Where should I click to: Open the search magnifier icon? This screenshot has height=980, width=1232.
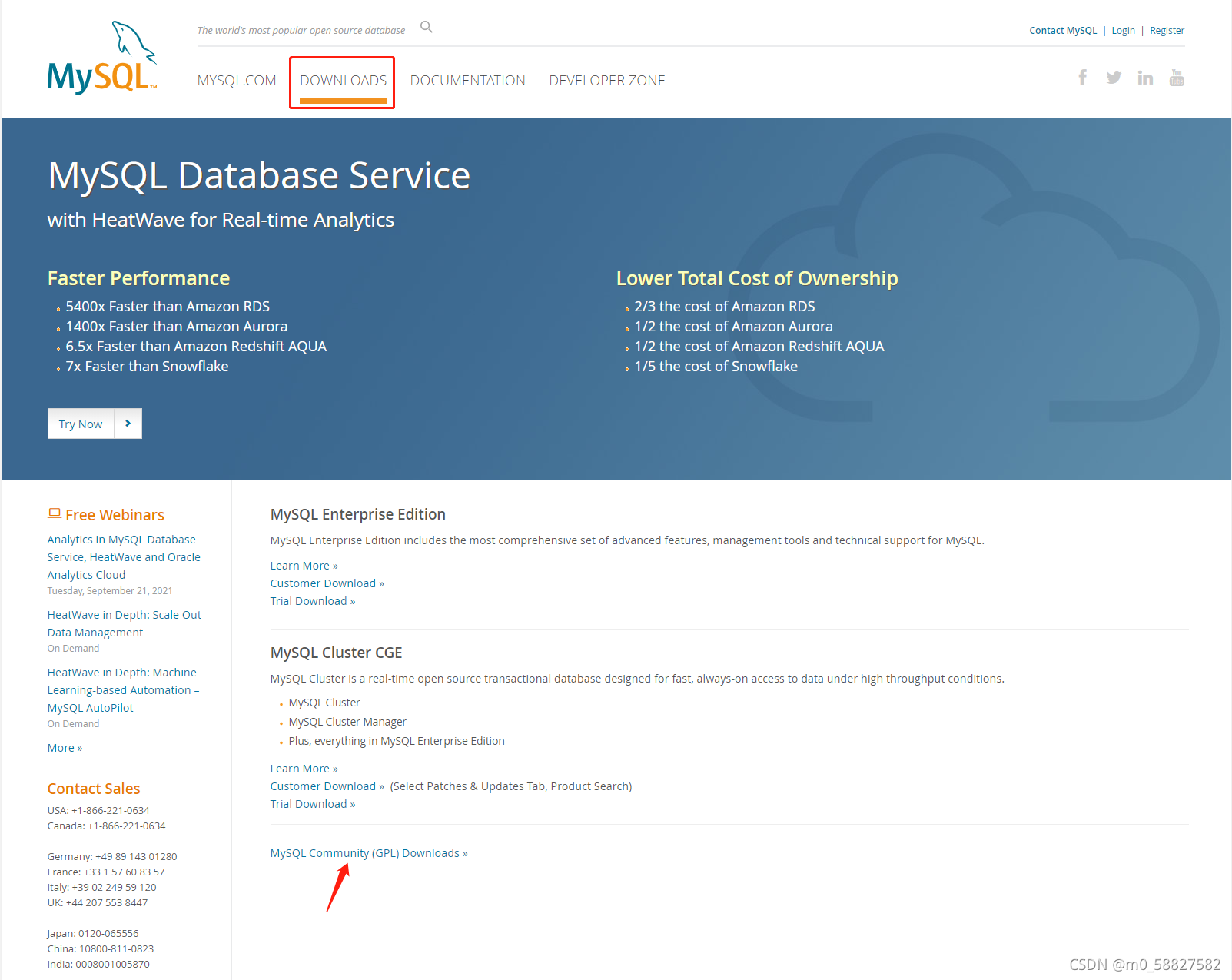coord(427,28)
